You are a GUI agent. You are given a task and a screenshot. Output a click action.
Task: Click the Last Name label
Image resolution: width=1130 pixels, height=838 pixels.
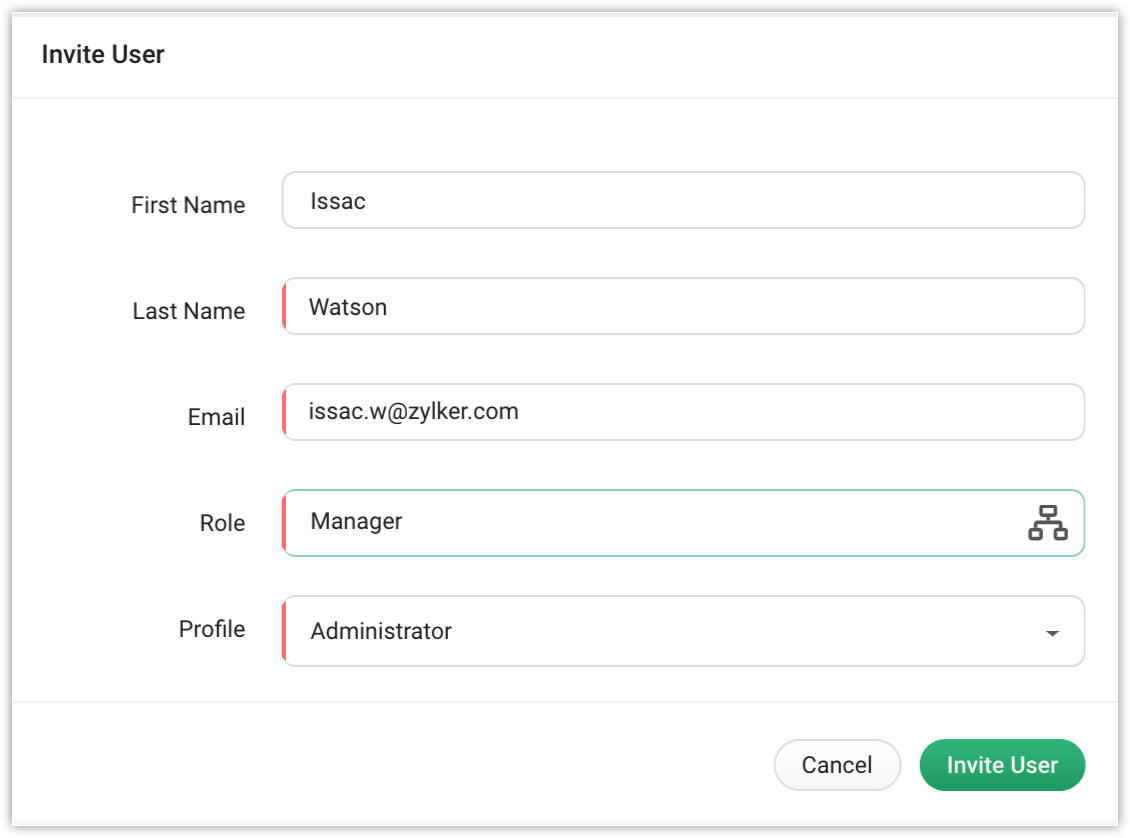click(x=189, y=311)
